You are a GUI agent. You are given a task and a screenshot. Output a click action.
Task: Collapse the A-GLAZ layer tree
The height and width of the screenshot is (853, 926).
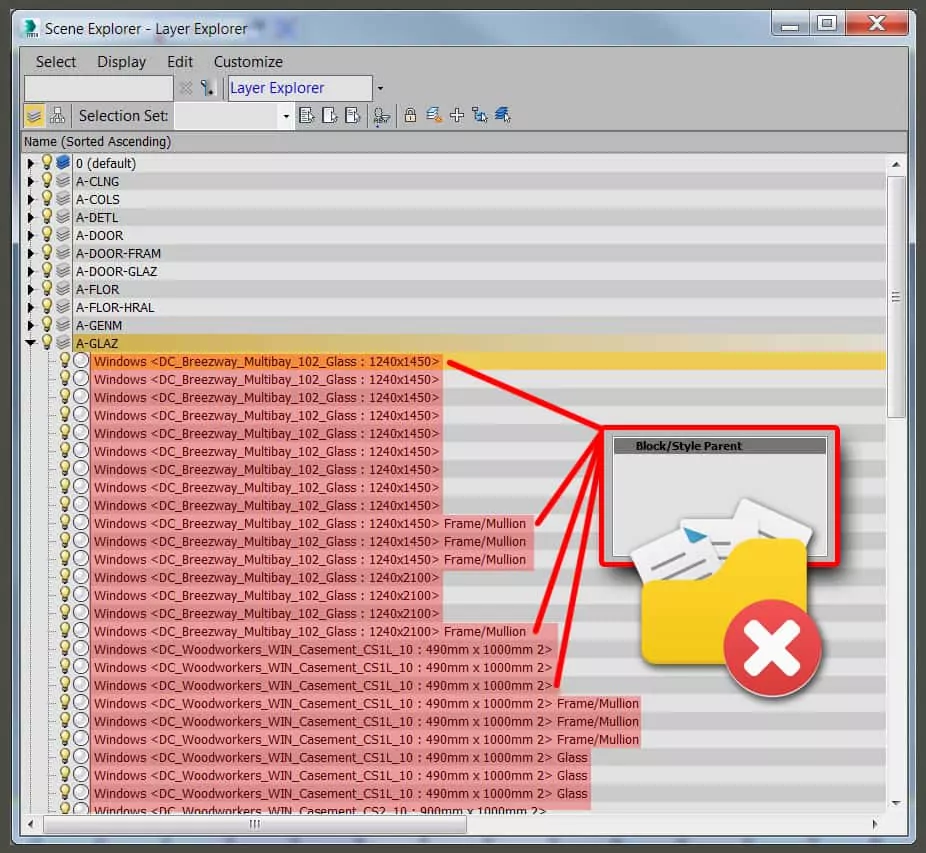click(x=31, y=343)
